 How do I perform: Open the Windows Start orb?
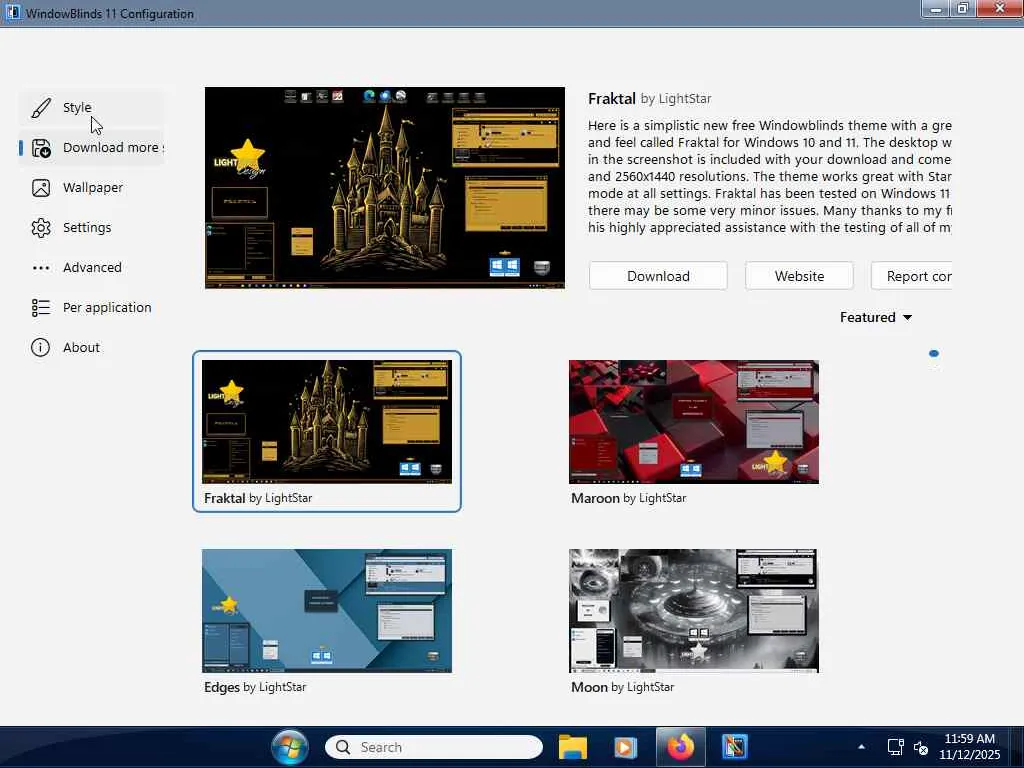[289, 747]
